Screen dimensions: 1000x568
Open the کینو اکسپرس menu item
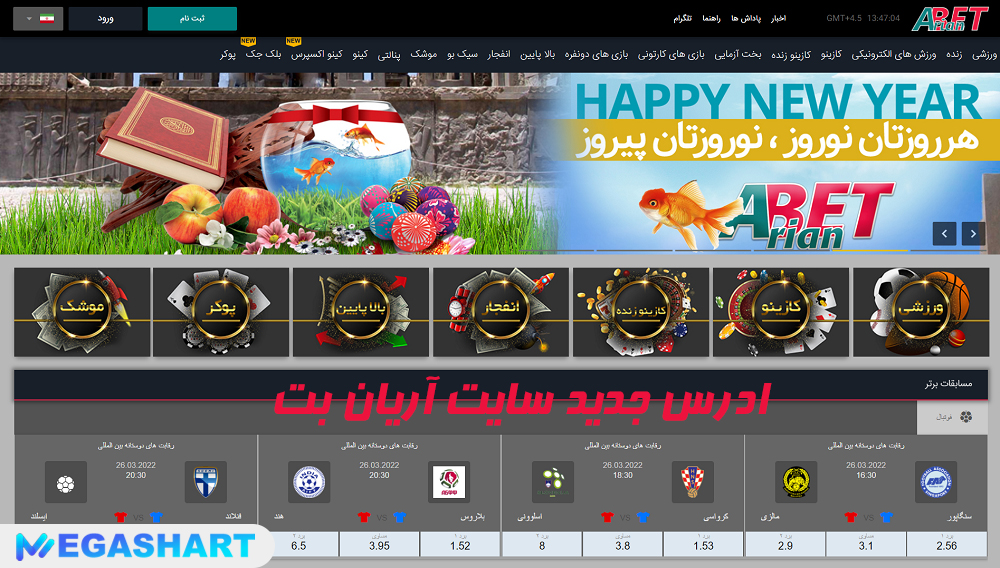pos(317,55)
